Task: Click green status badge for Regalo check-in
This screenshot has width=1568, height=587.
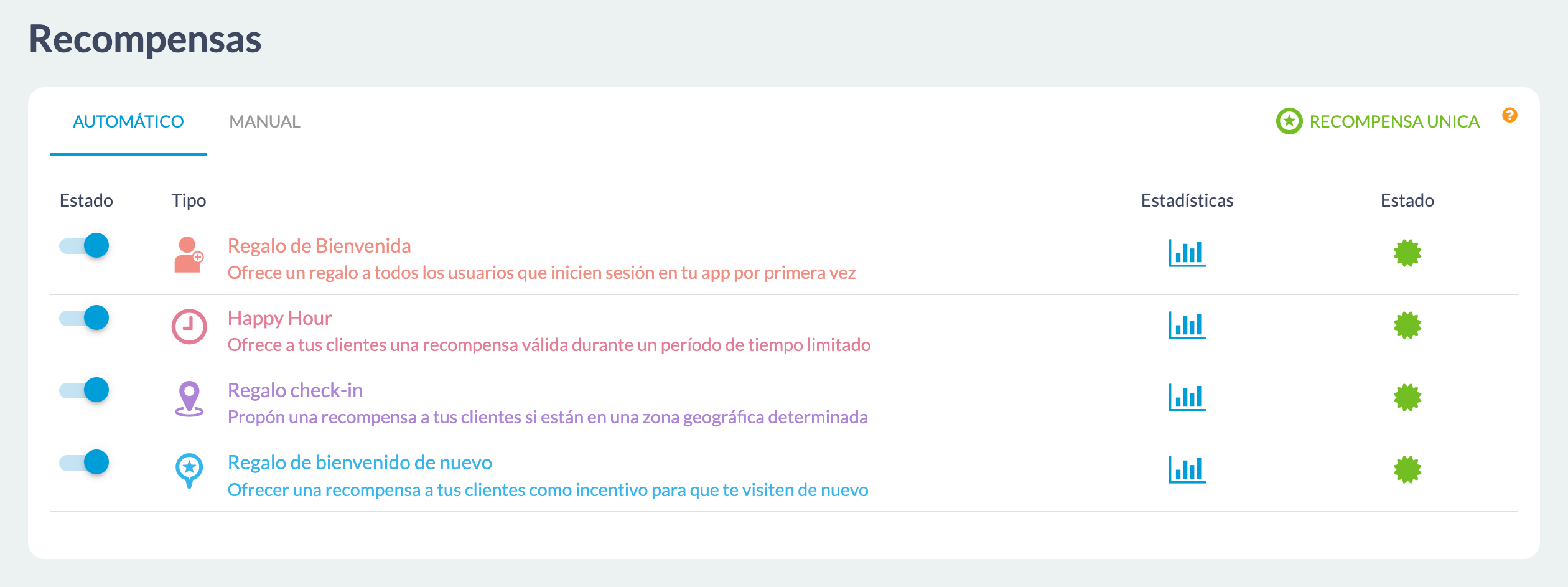Action: point(1407,398)
